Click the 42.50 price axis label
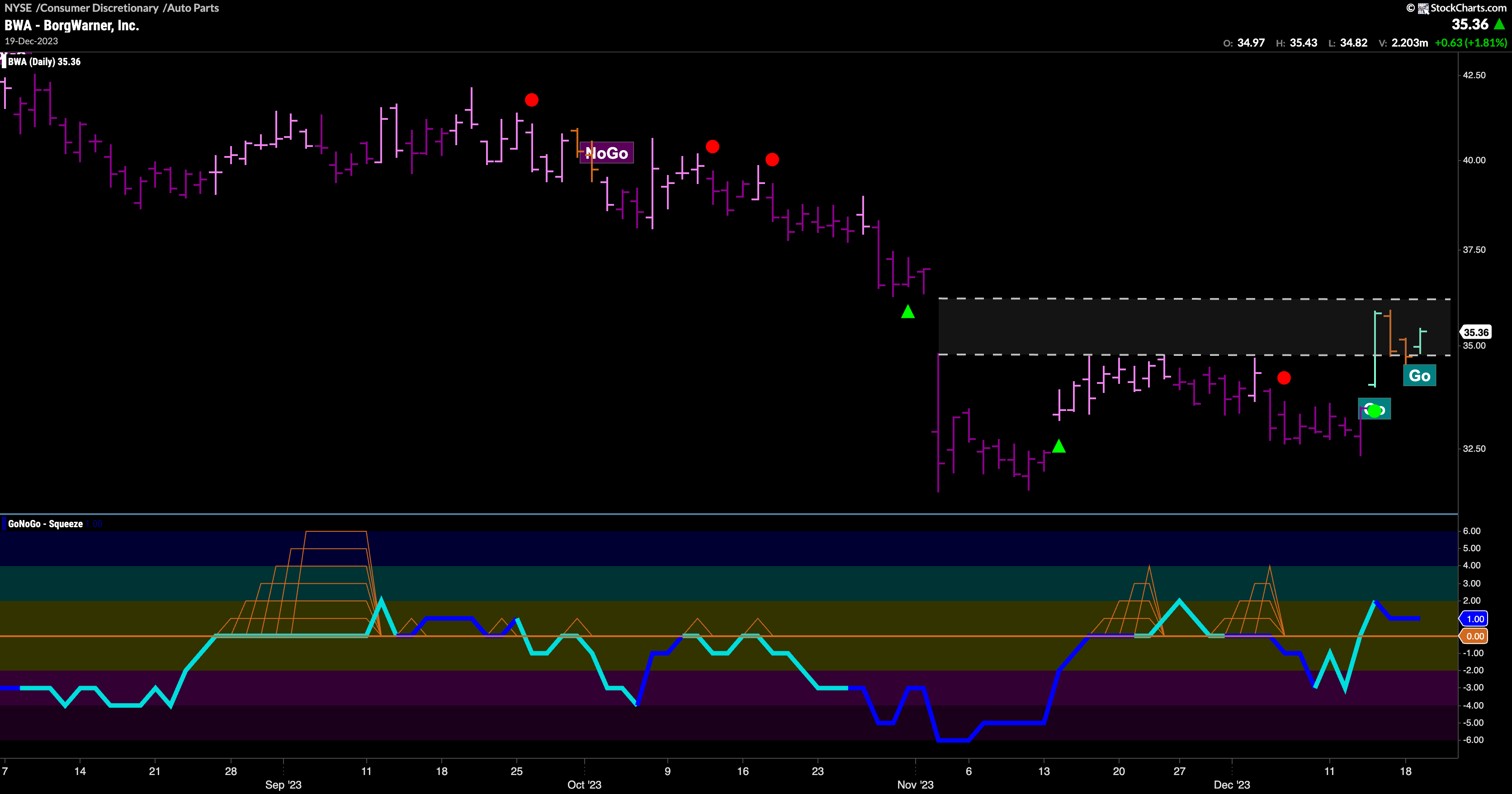1512x794 pixels. (x=1474, y=75)
